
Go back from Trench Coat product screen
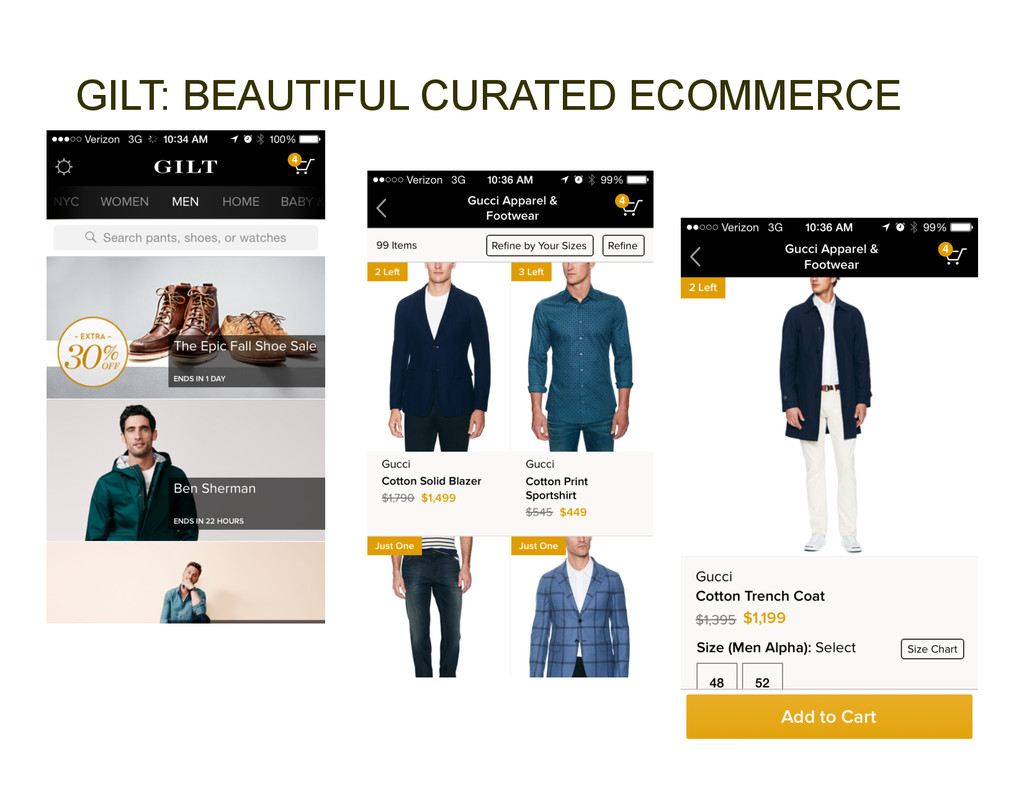696,257
